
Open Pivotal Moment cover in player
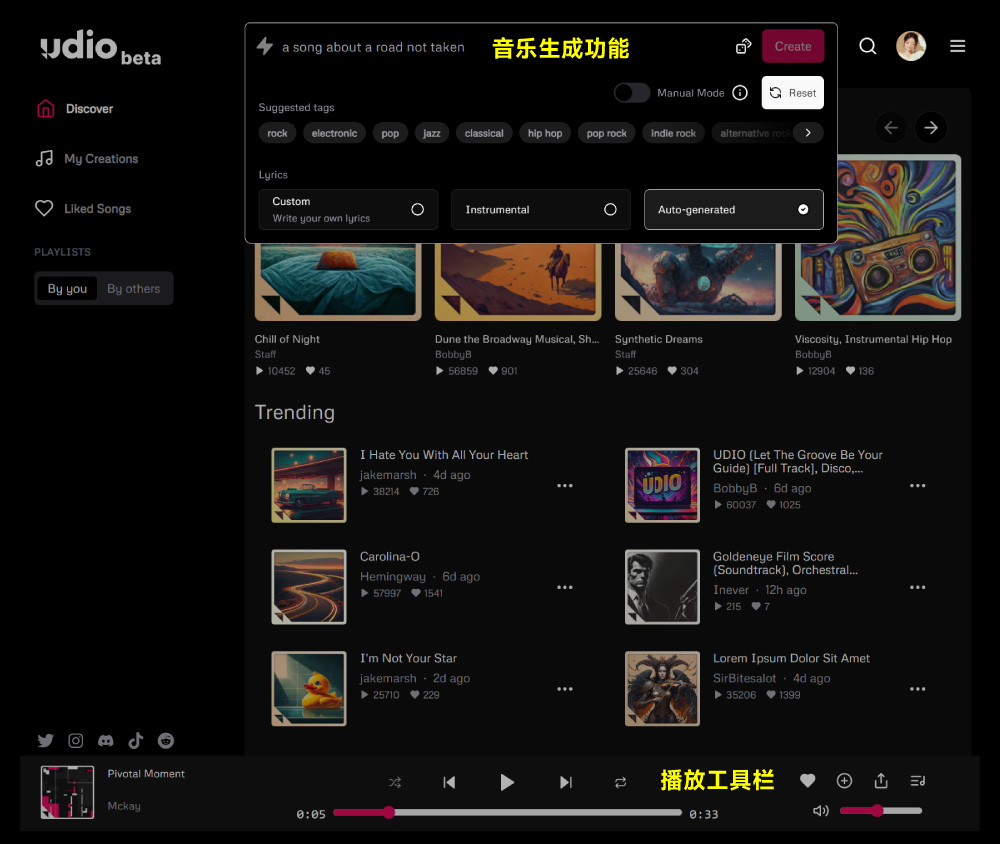click(x=67, y=792)
